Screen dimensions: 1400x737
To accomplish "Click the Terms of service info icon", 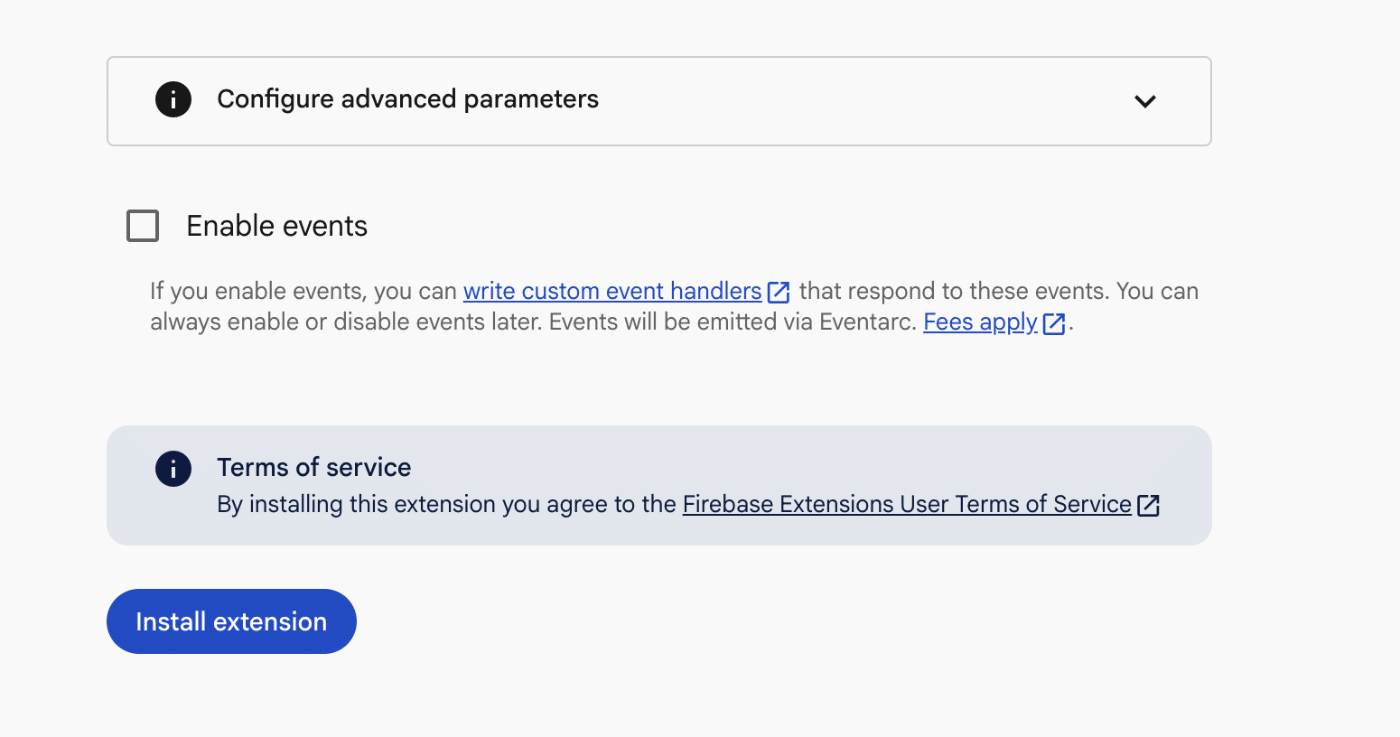I will coord(173,468).
